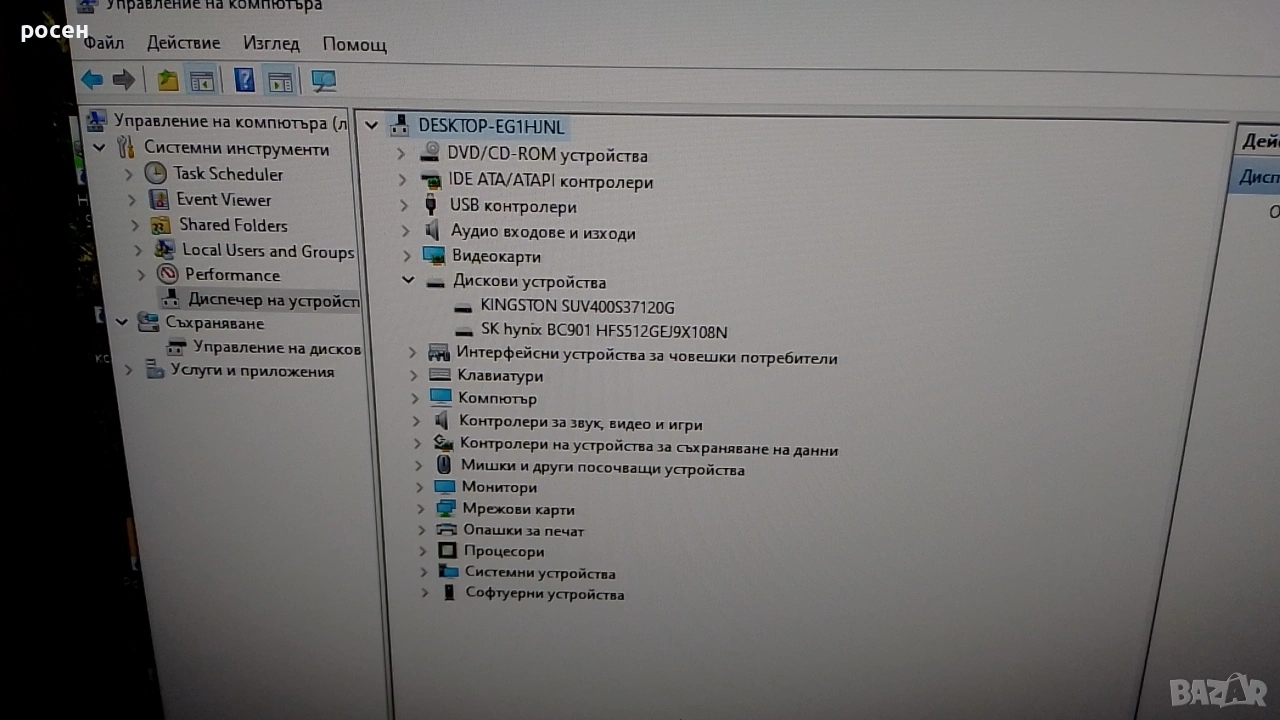Screen dimensions: 1280x720
Task: Expand DVD/CD-ROM устройства node
Action: click(400, 154)
